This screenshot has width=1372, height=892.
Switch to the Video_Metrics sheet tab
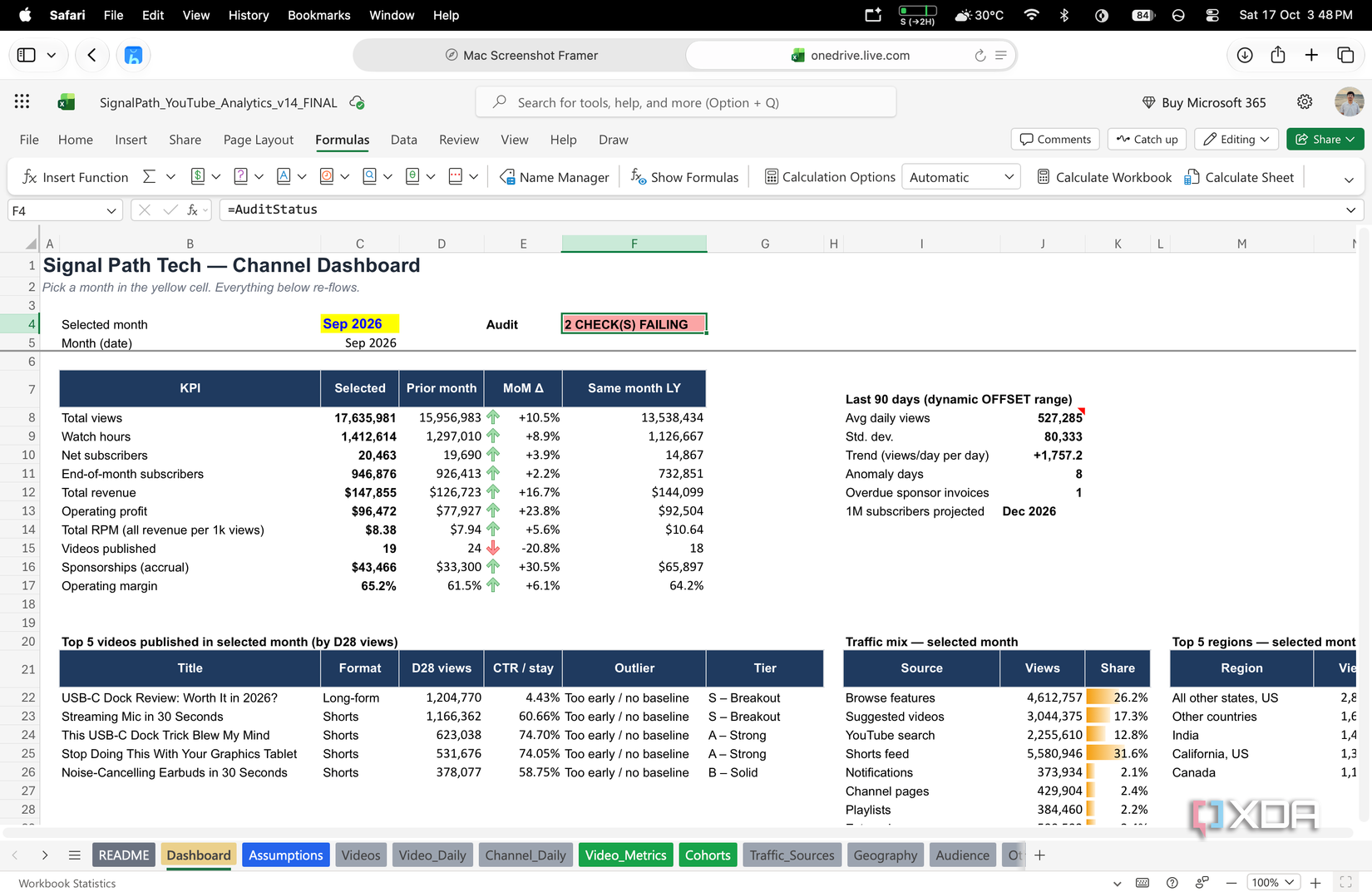click(625, 855)
